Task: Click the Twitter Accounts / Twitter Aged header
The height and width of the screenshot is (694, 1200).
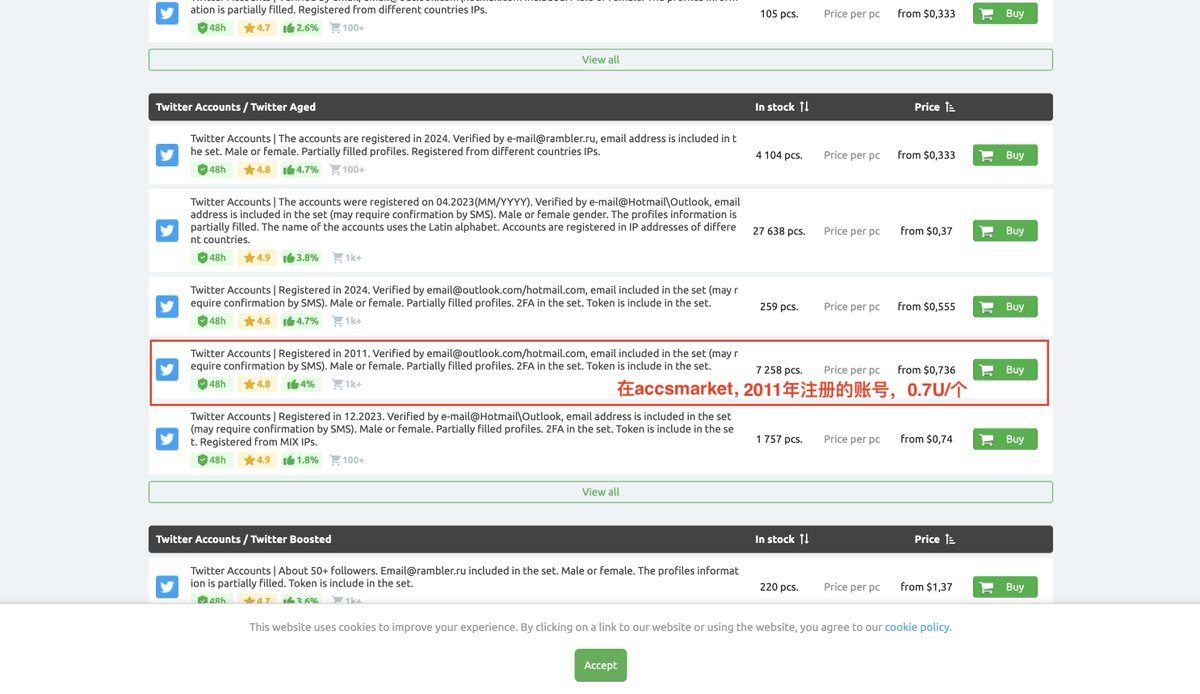Action: (x=236, y=107)
